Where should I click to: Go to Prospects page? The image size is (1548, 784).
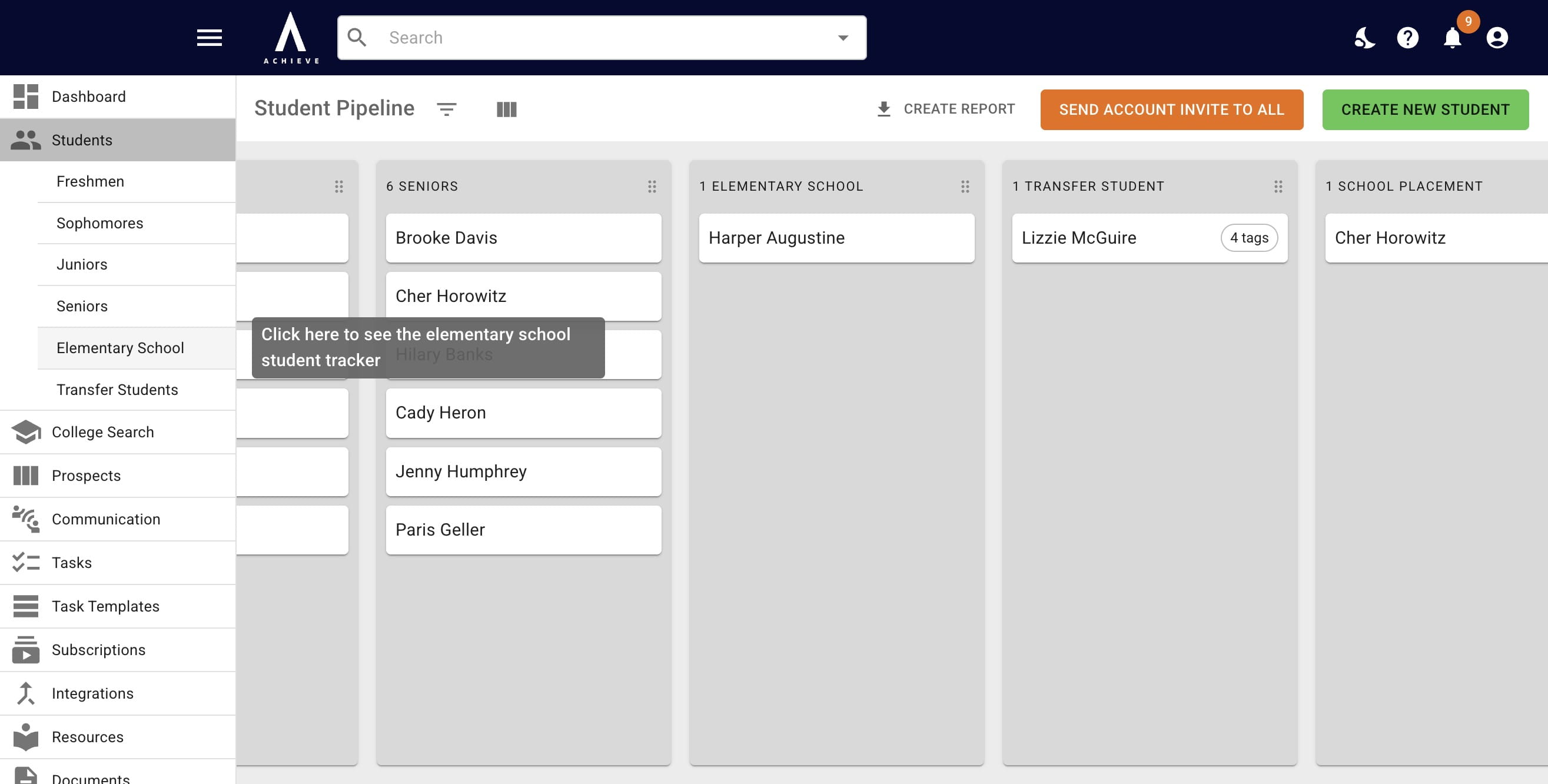coord(118,475)
